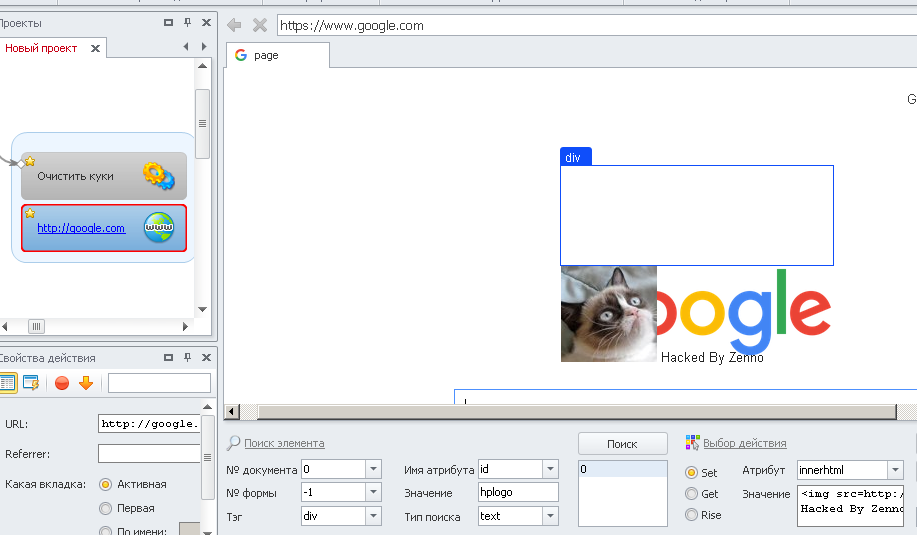917x535 pixels.
Task: Click the grumpy cat image
Action: pyautogui.click(x=609, y=314)
